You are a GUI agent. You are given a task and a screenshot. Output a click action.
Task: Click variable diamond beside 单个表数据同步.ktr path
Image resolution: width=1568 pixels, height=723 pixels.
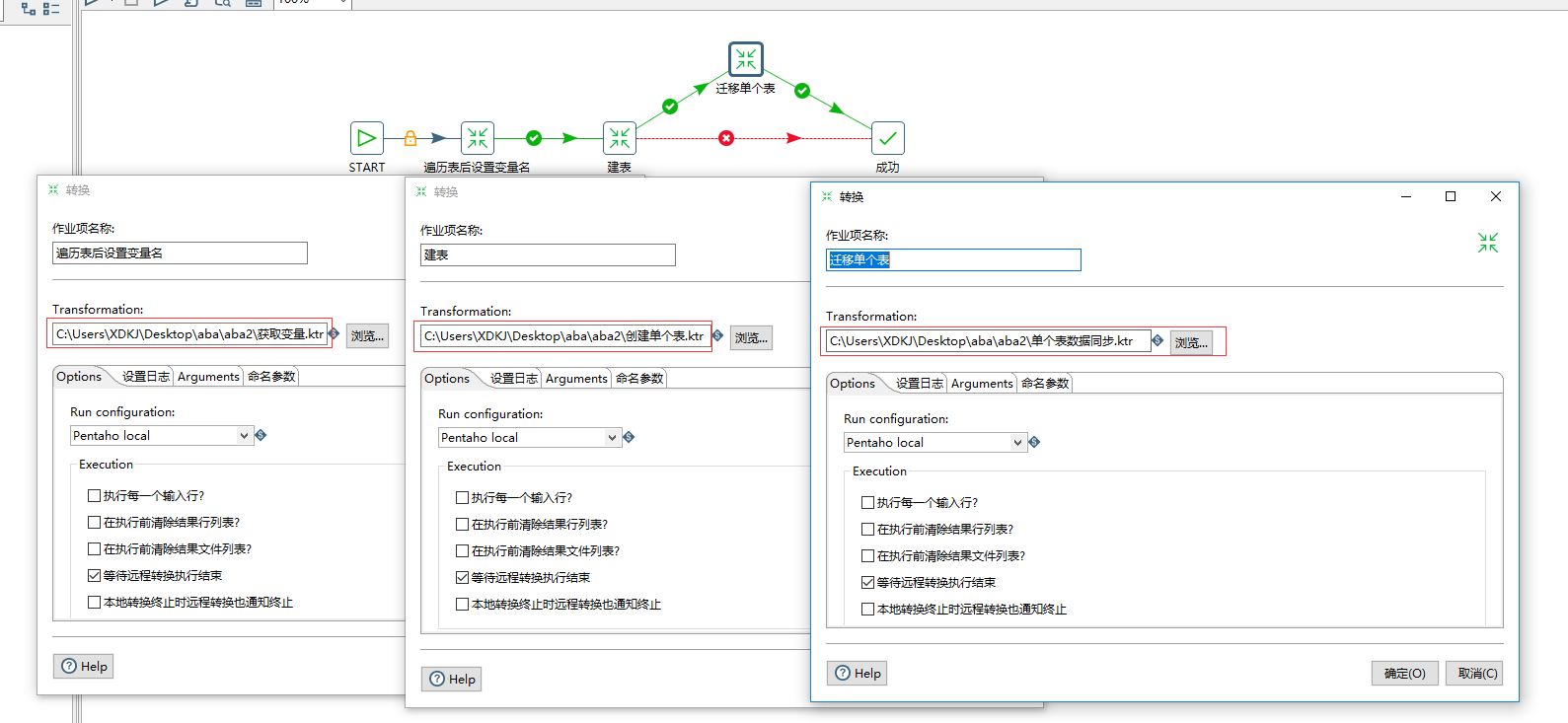pyautogui.click(x=1157, y=340)
